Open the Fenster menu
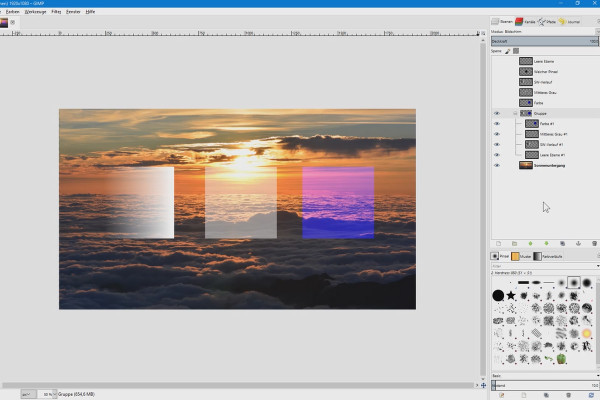 pyautogui.click(x=73, y=12)
